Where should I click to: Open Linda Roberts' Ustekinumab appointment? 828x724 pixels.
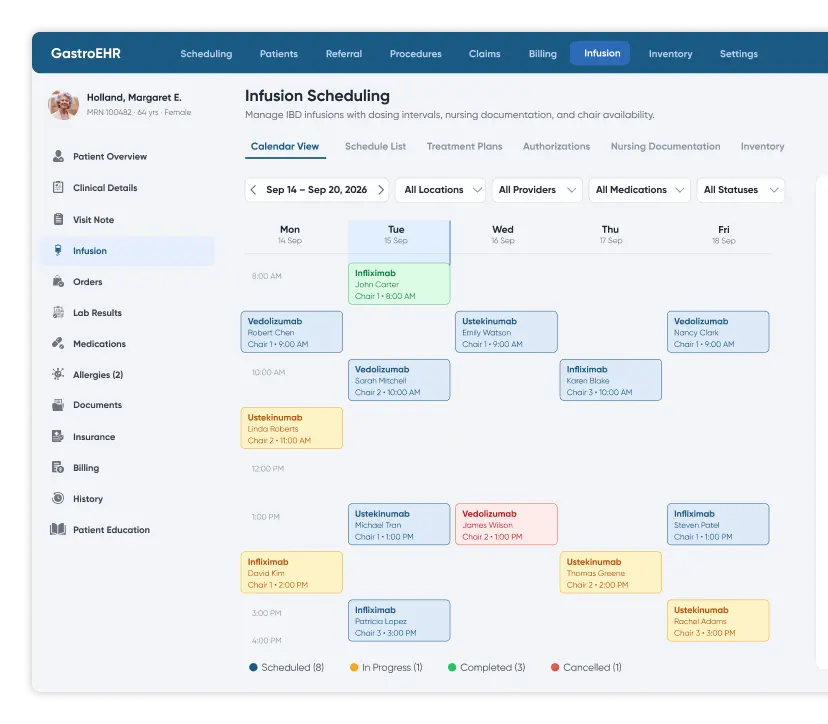click(291, 428)
